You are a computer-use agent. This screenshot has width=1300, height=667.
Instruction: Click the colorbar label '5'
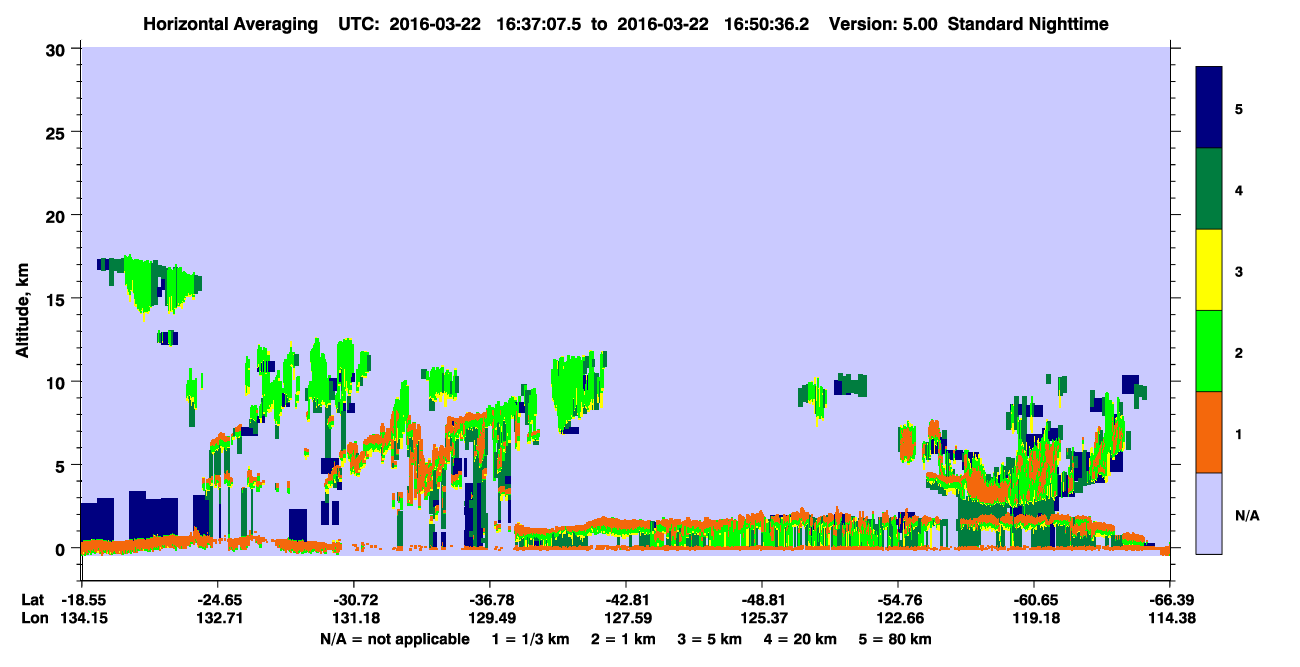(1239, 108)
